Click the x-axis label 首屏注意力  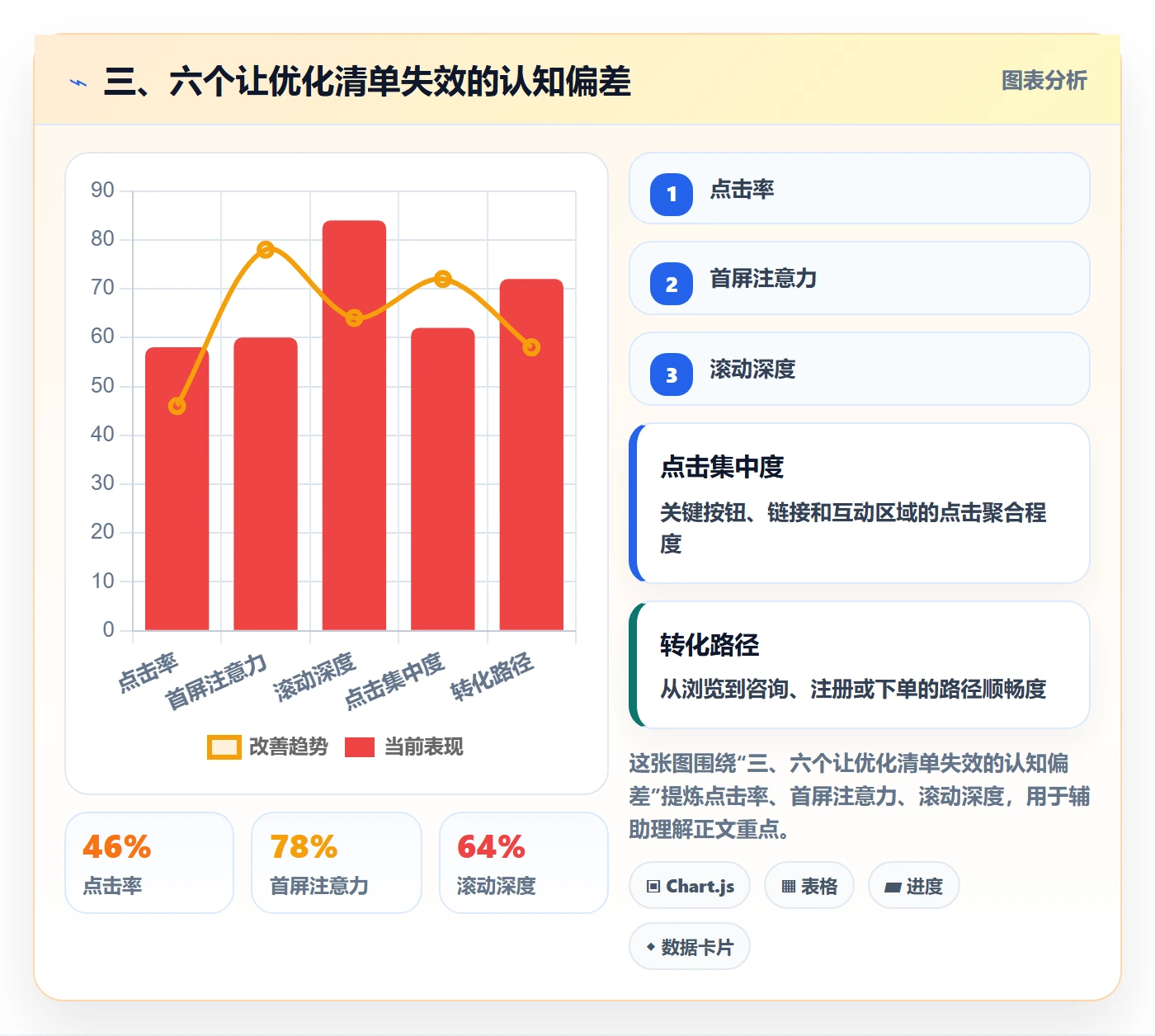(x=216, y=682)
